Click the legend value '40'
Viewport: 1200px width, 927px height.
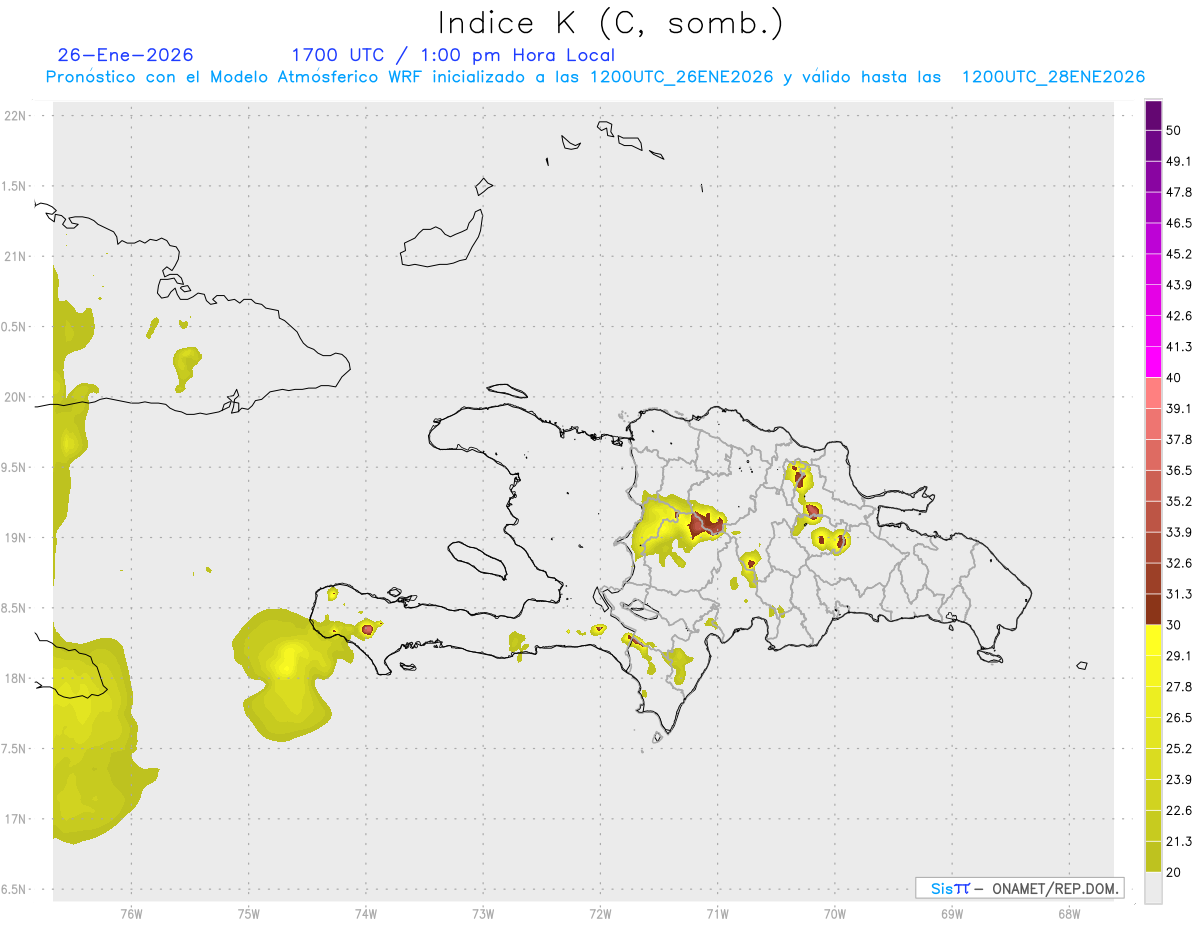[1174, 378]
